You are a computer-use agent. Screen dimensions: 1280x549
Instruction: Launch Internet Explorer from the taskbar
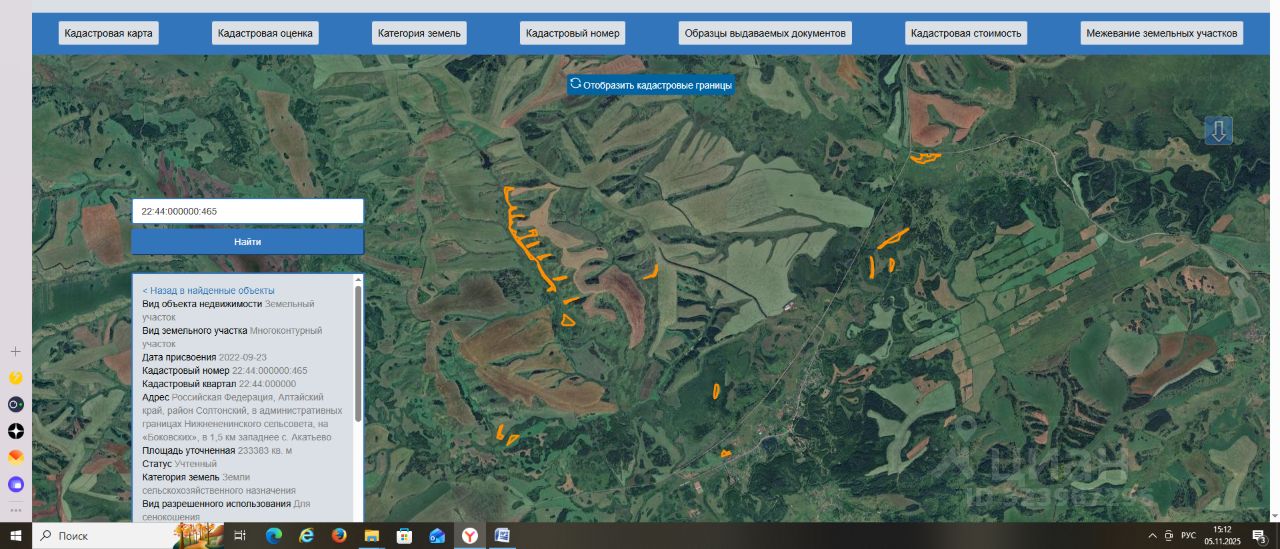click(x=306, y=536)
